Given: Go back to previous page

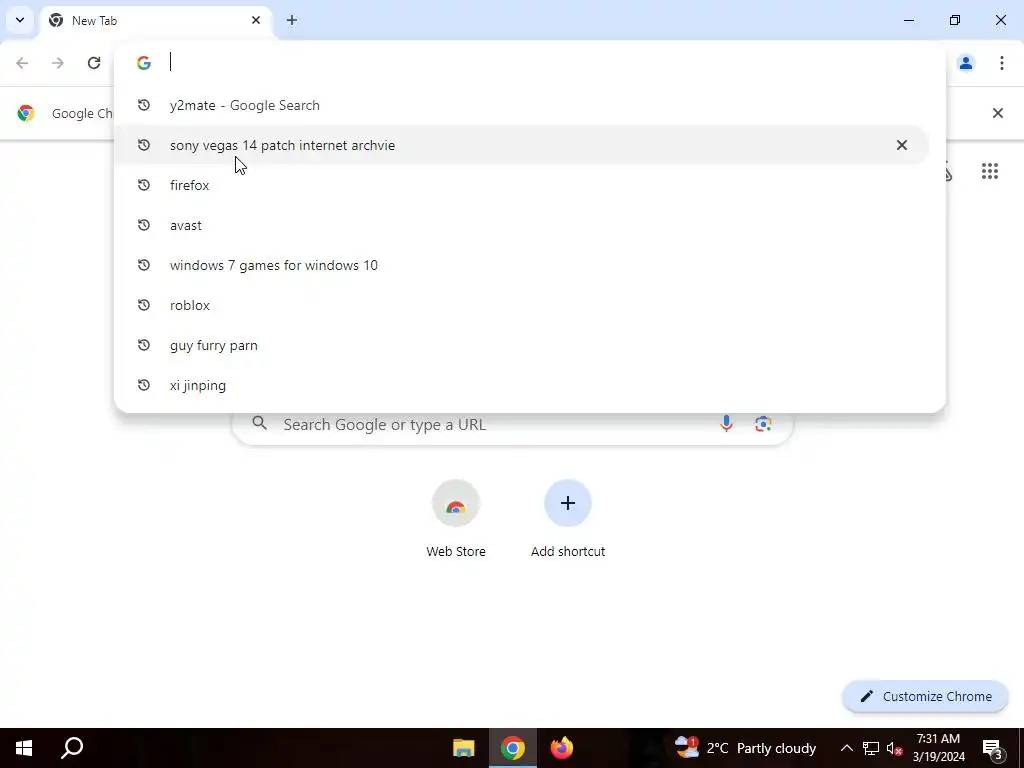Looking at the screenshot, I should pos(22,63).
